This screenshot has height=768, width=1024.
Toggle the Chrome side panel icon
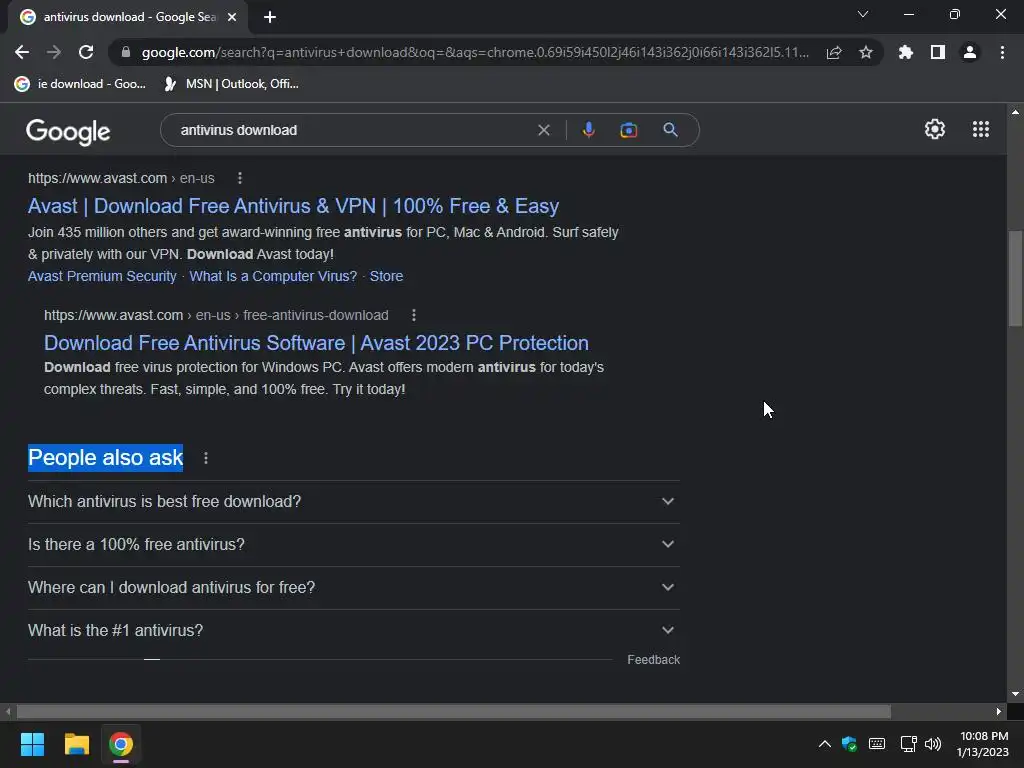tap(938, 52)
